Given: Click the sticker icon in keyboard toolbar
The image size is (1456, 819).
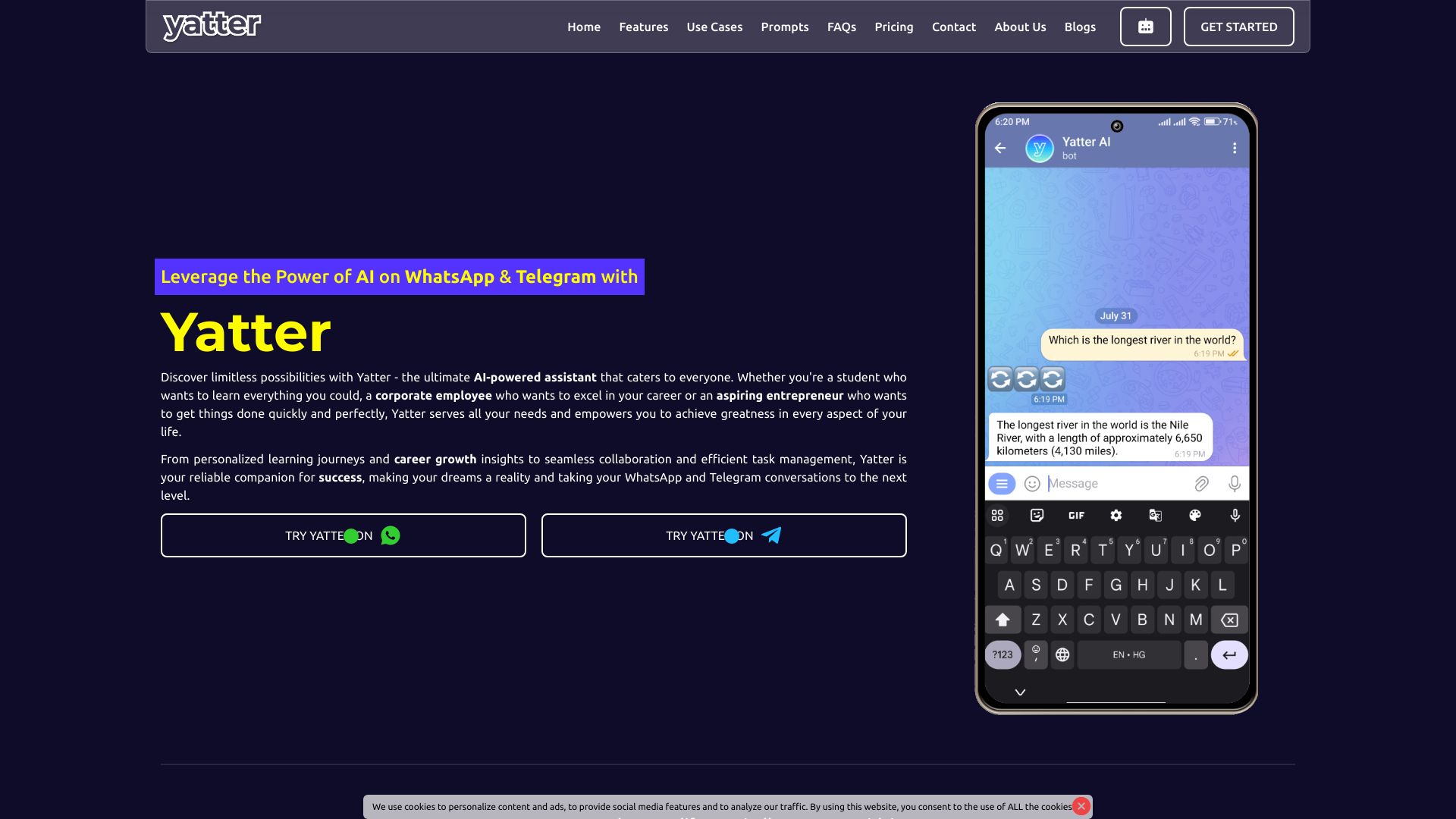Looking at the screenshot, I should tap(1037, 515).
